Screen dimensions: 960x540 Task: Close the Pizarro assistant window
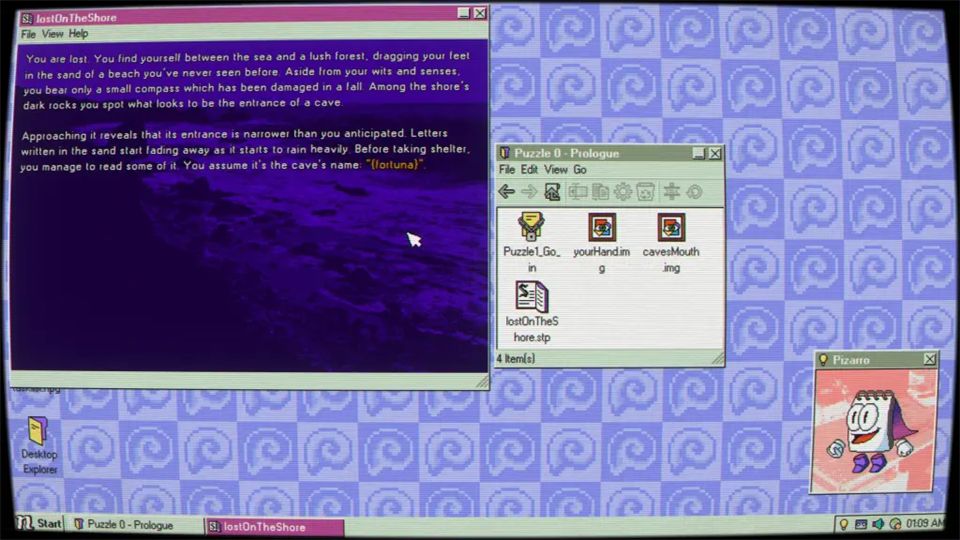tap(929, 359)
